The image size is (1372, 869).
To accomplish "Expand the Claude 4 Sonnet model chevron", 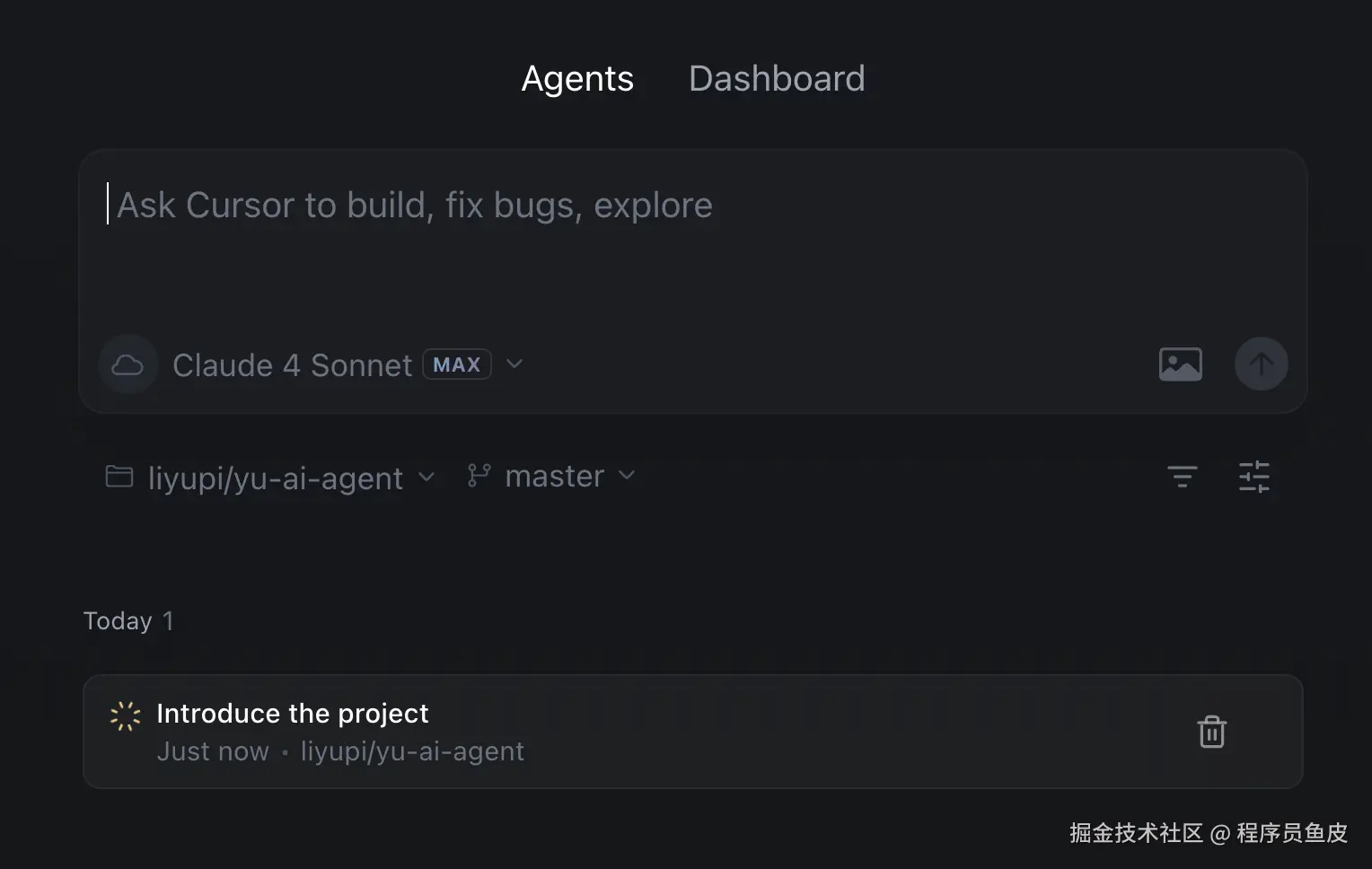I will [514, 364].
